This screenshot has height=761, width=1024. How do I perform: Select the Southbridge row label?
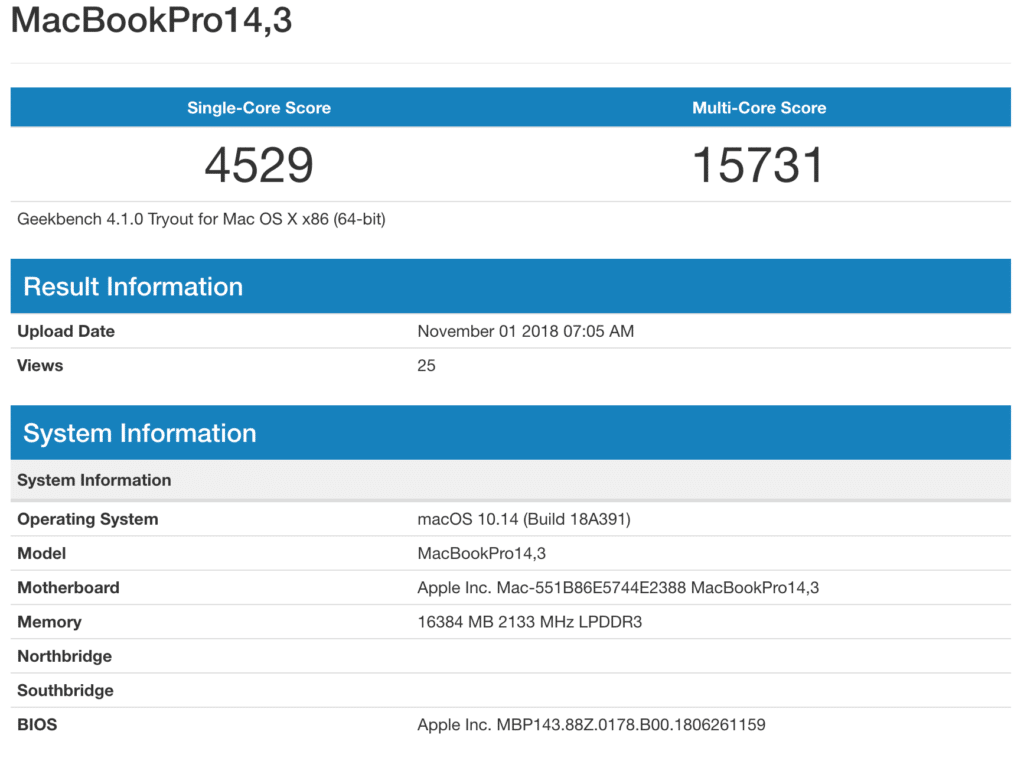pyautogui.click(x=65, y=690)
